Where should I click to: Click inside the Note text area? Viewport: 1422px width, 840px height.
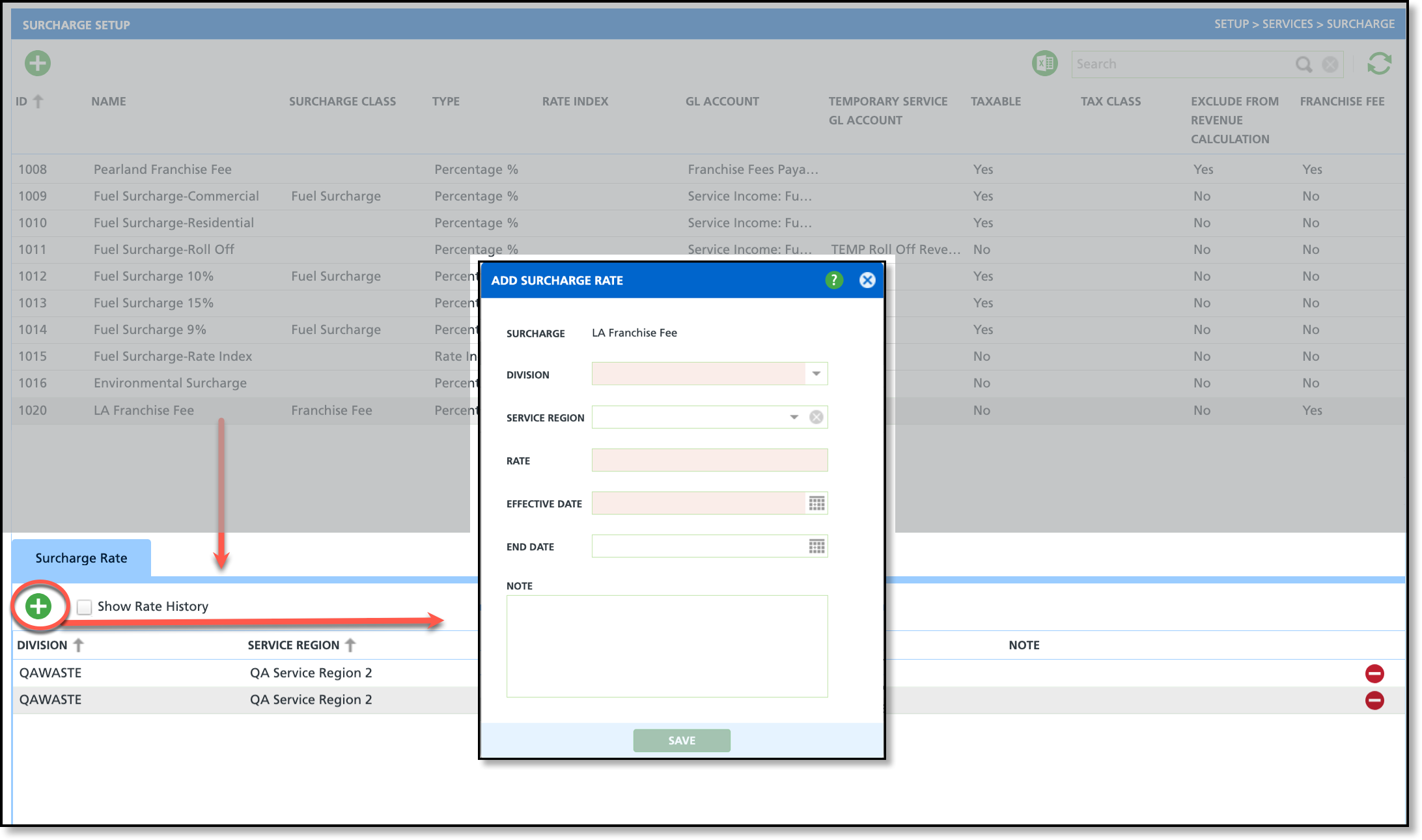tap(667, 646)
